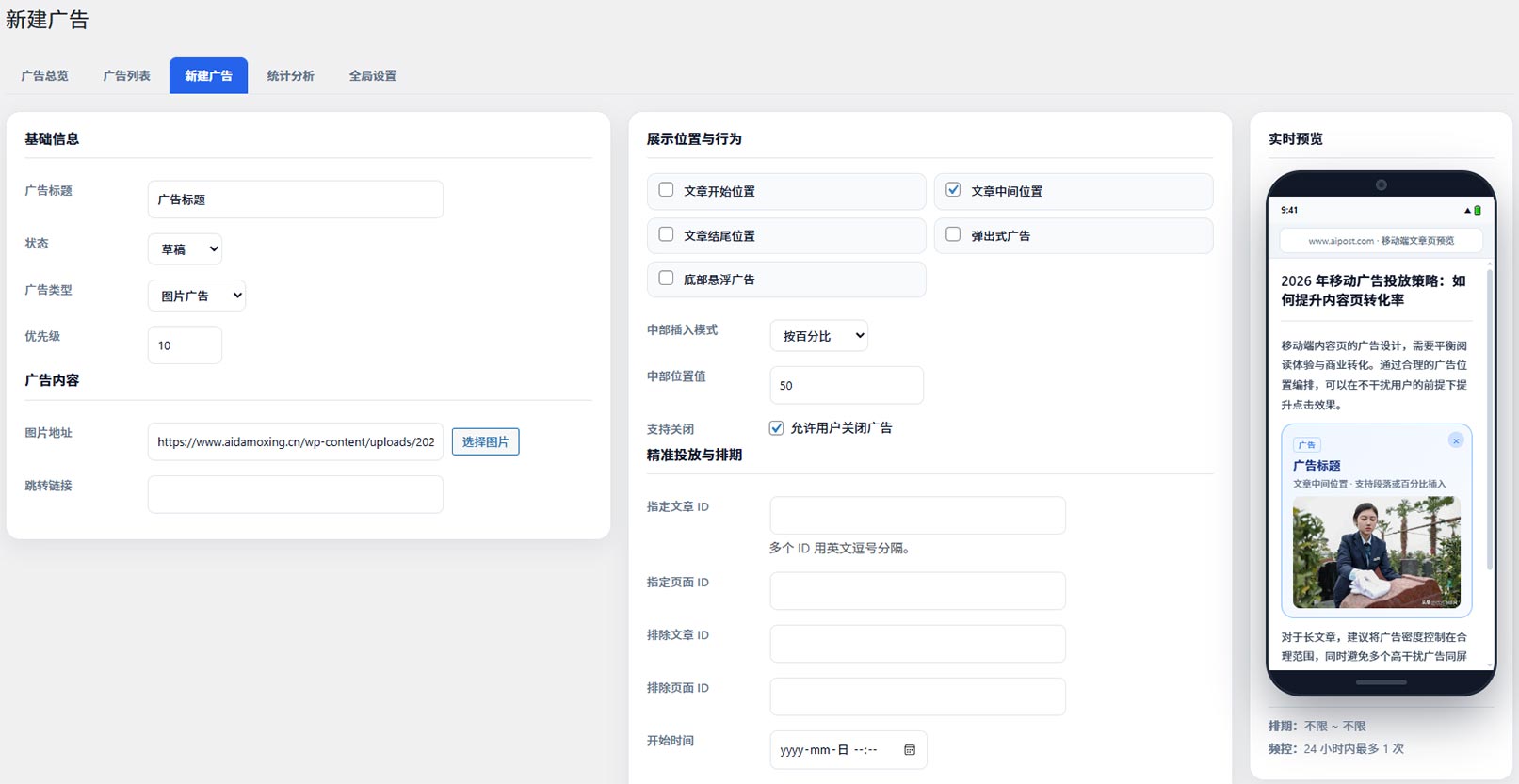
Task: Focus the 广告标题 input field
Action: click(x=295, y=200)
